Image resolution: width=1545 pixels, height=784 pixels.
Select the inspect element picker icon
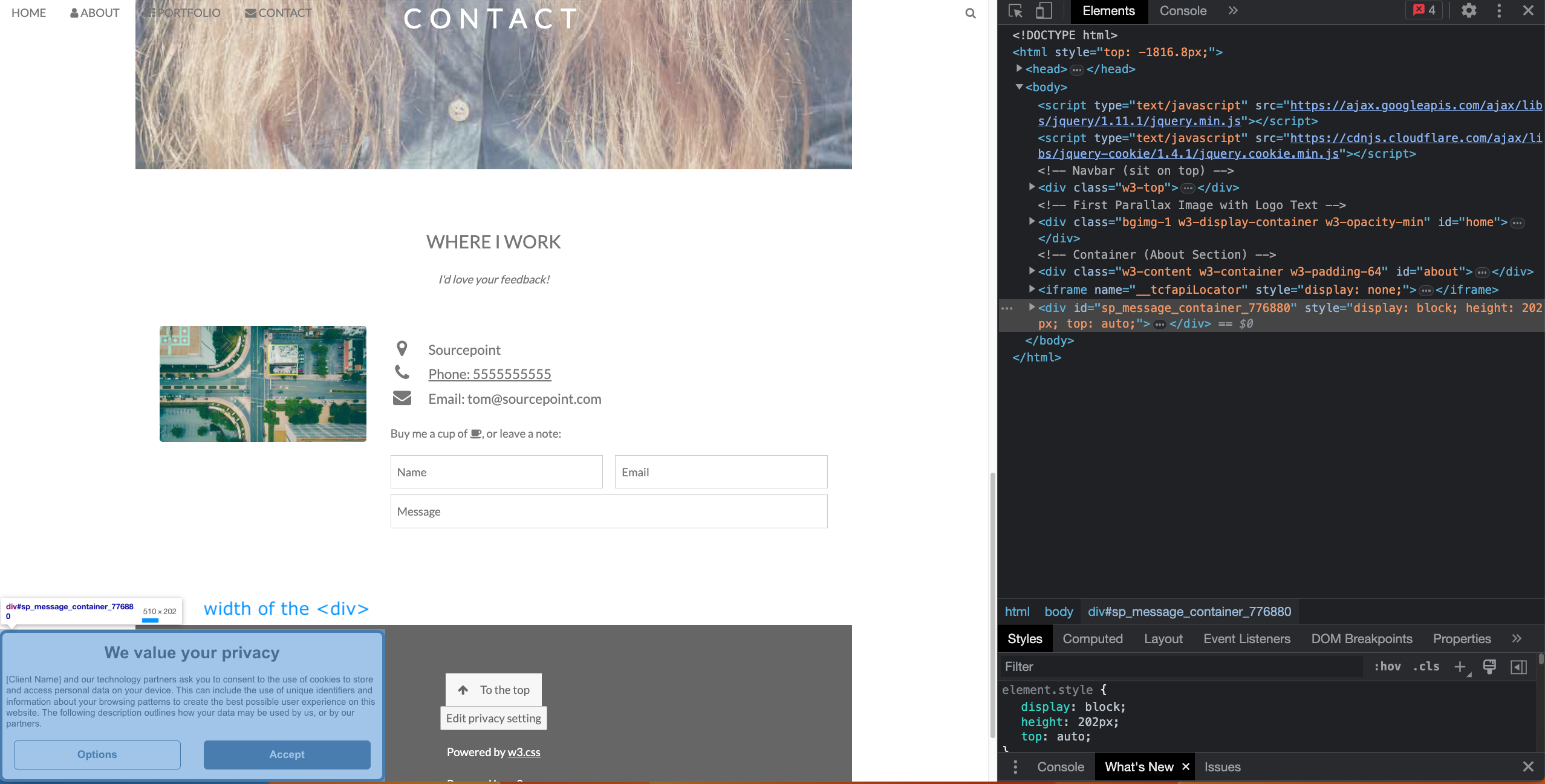1016,11
